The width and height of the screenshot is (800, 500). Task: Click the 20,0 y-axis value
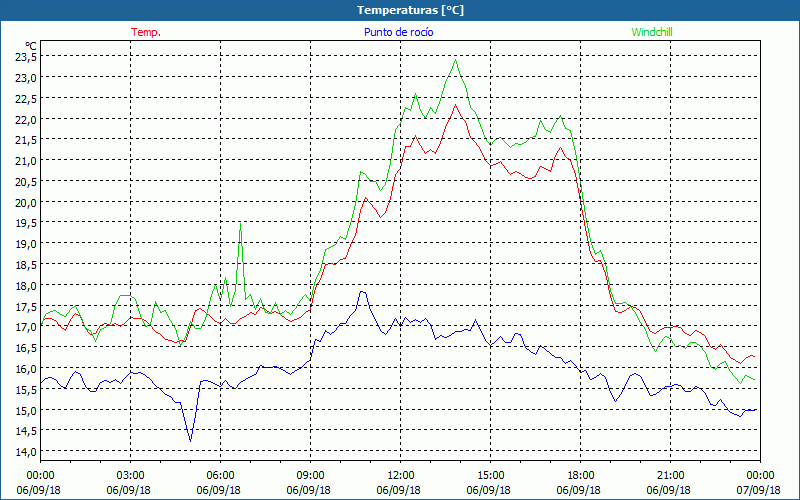(26, 203)
